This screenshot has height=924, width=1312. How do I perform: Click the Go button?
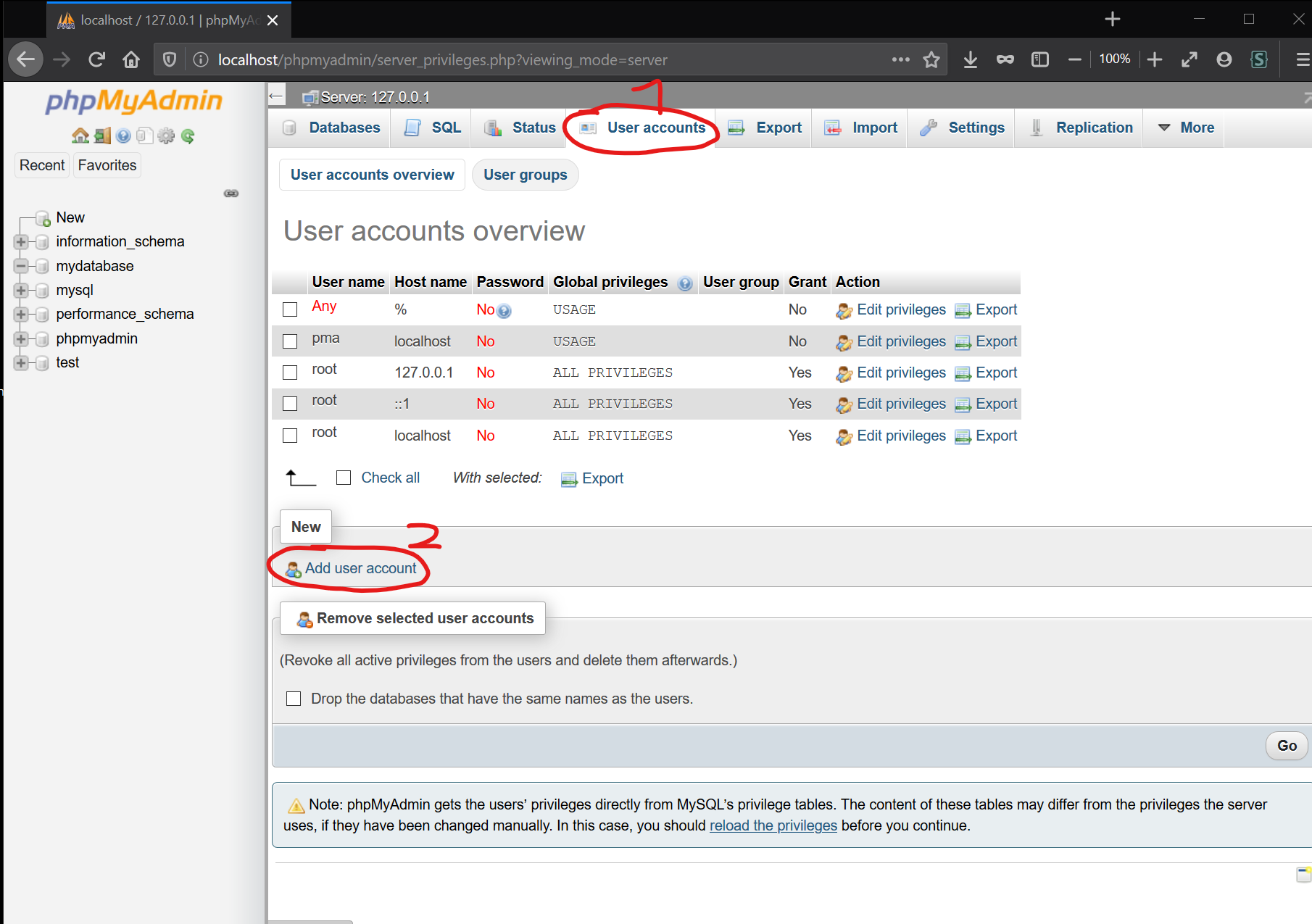(1287, 746)
